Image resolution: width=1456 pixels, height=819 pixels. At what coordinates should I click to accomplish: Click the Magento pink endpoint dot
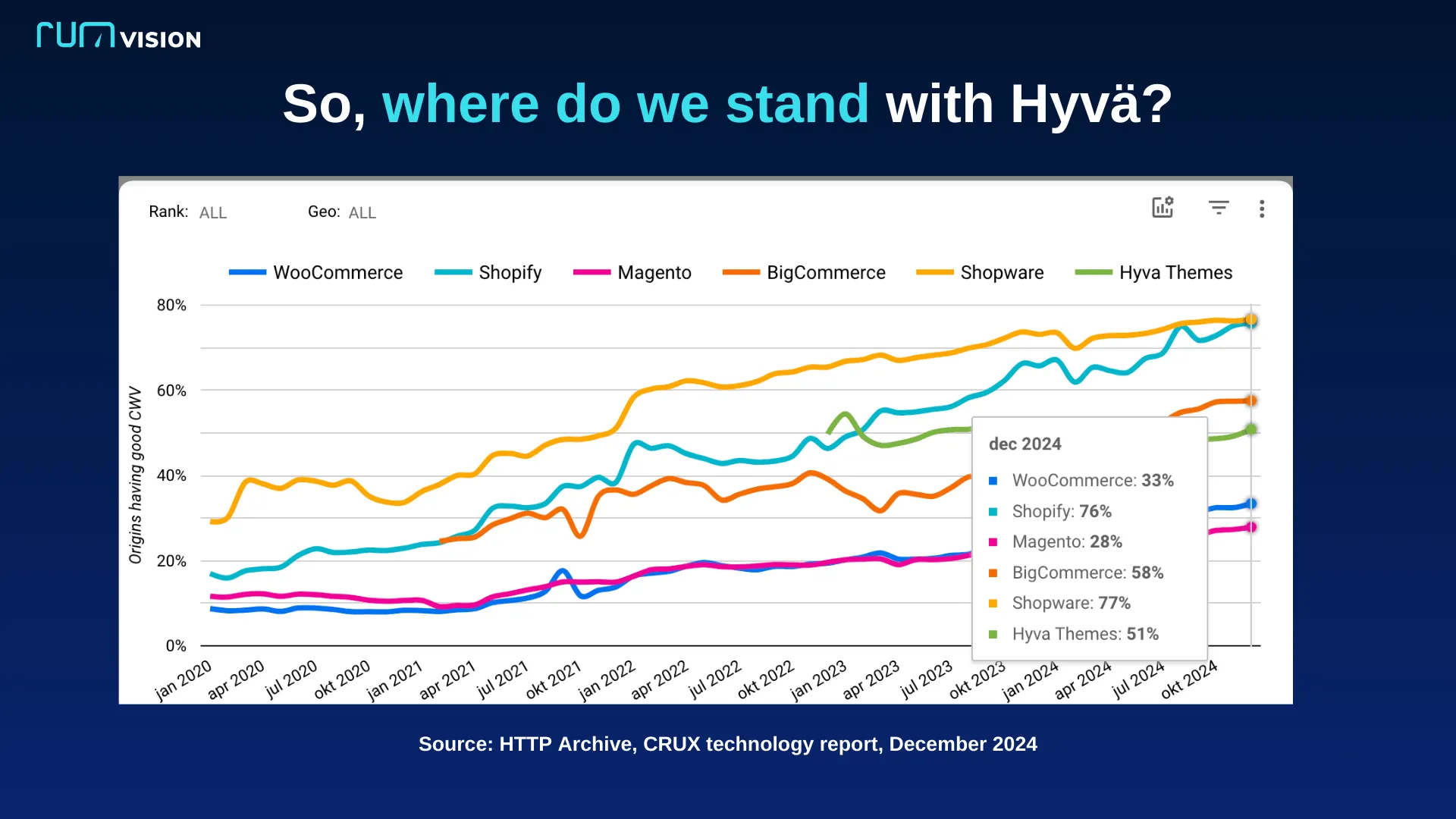(1251, 527)
